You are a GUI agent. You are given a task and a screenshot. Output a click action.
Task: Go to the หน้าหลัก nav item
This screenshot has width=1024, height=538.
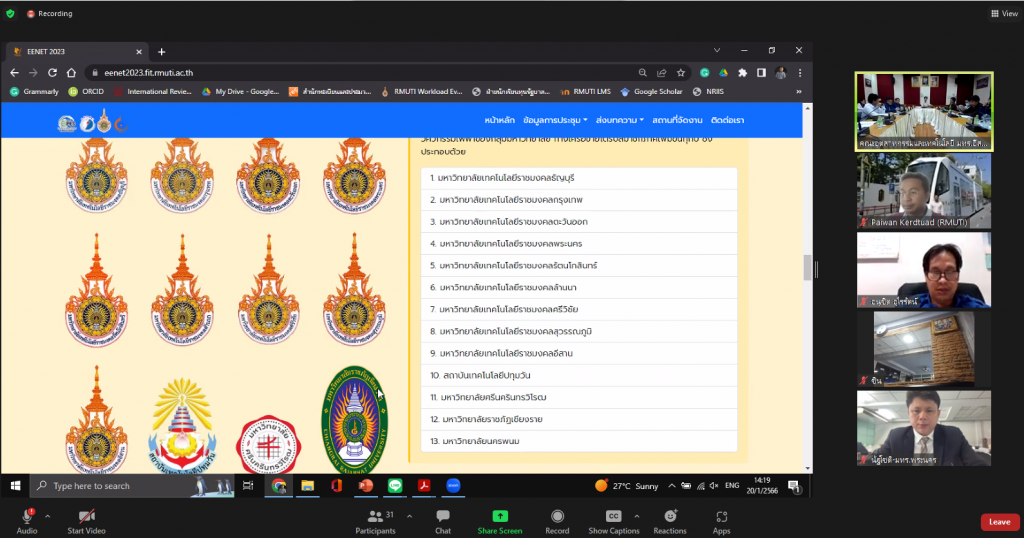click(499, 120)
